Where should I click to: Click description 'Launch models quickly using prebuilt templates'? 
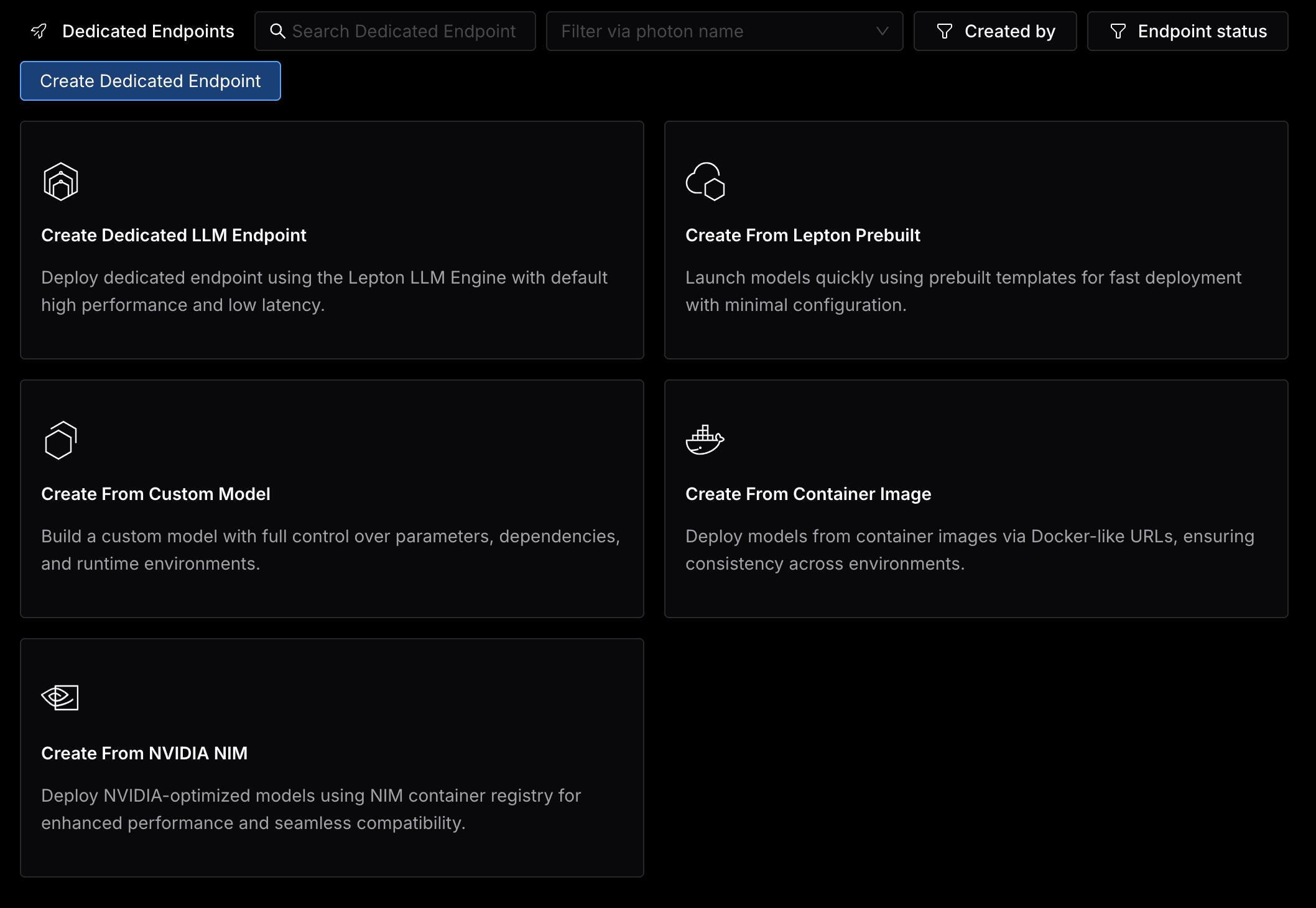pos(963,291)
